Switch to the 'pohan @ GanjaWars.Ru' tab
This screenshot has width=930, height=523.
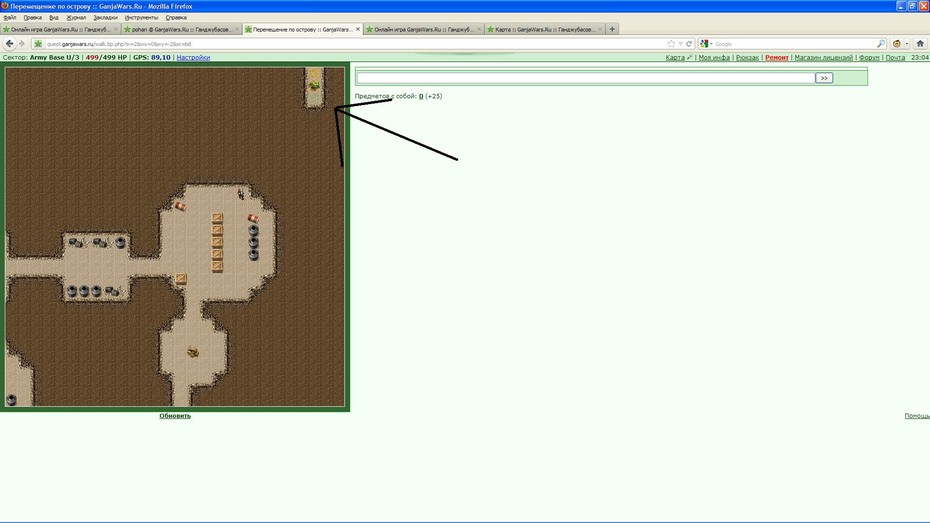click(x=180, y=29)
